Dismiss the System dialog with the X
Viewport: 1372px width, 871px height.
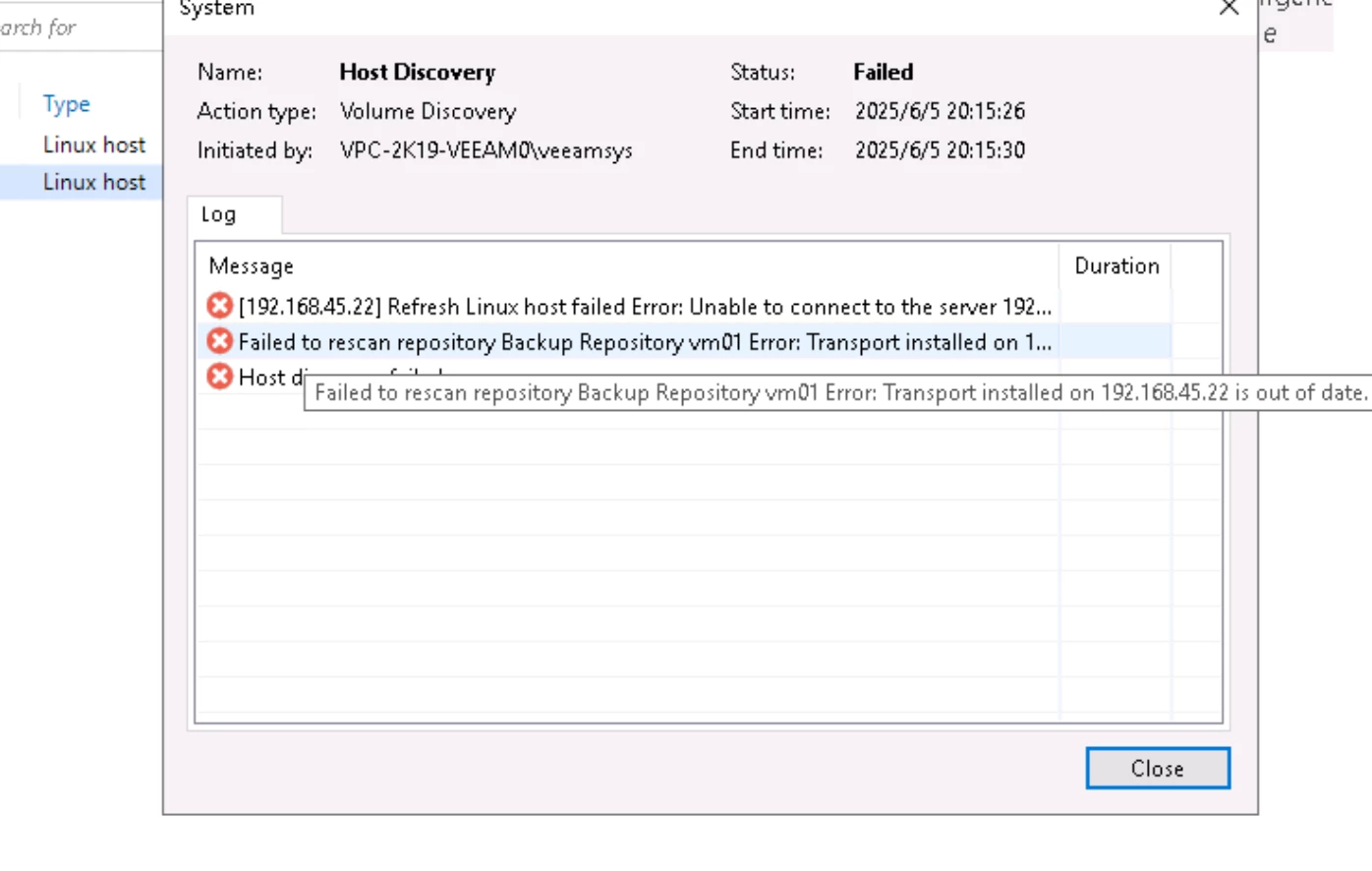[x=1228, y=8]
